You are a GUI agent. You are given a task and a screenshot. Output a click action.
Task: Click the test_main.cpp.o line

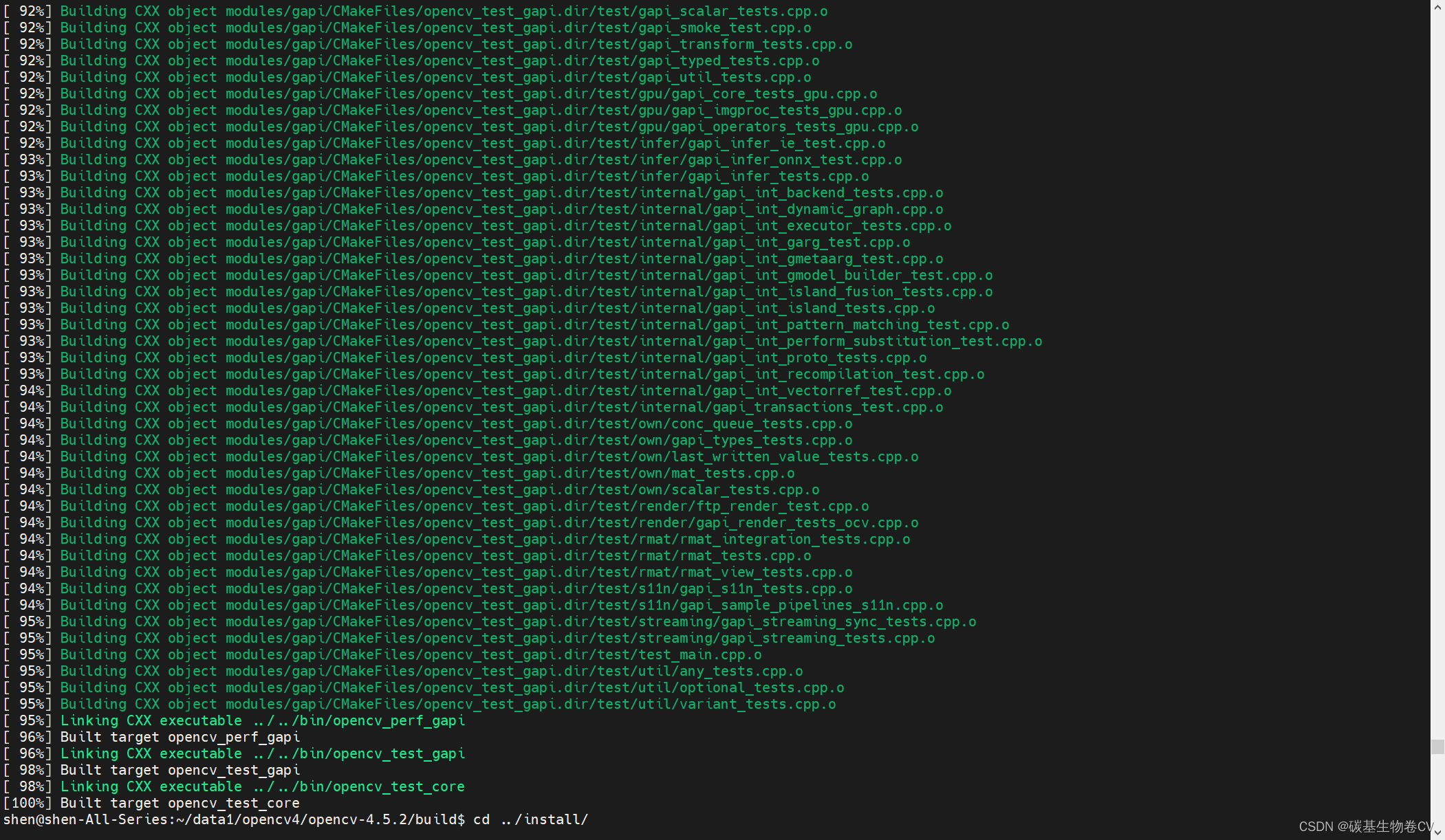coord(382,655)
